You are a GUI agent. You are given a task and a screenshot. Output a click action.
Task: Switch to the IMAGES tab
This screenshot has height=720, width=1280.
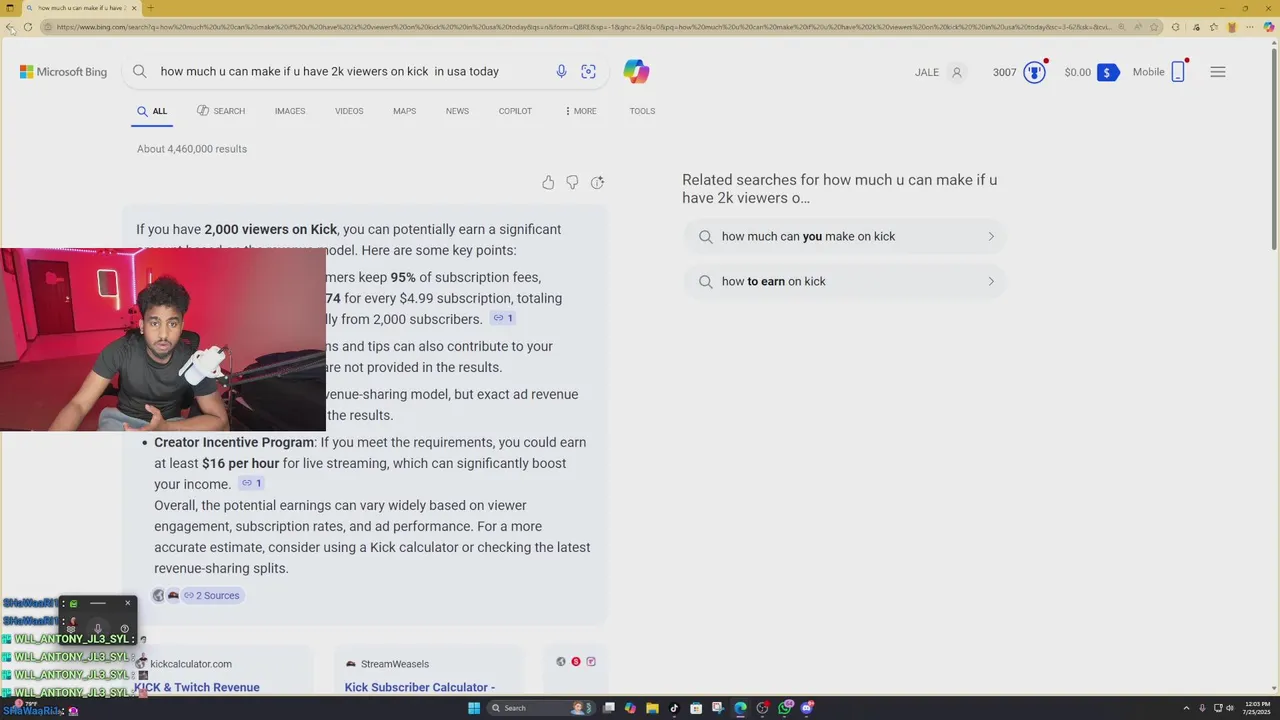coord(290,111)
